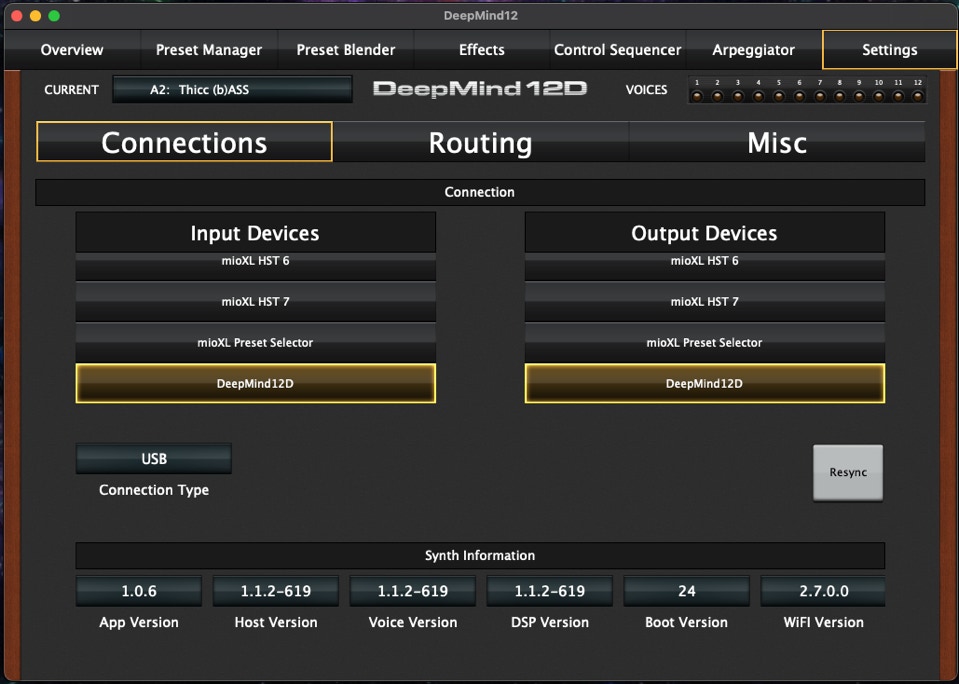The height and width of the screenshot is (684, 959).
Task: Click voice indicator LED 1
Action: coord(697,95)
